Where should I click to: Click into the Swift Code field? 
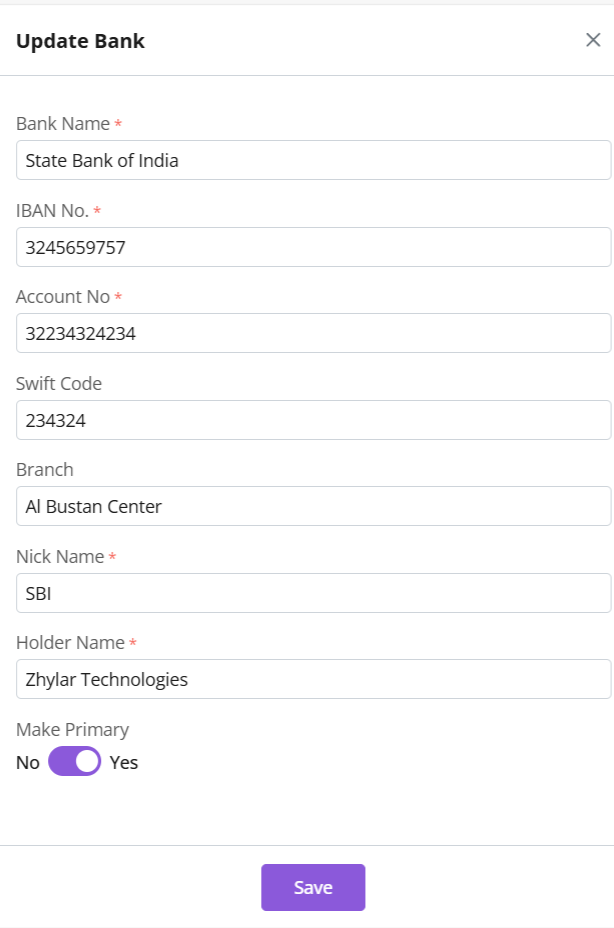(x=313, y=420)
